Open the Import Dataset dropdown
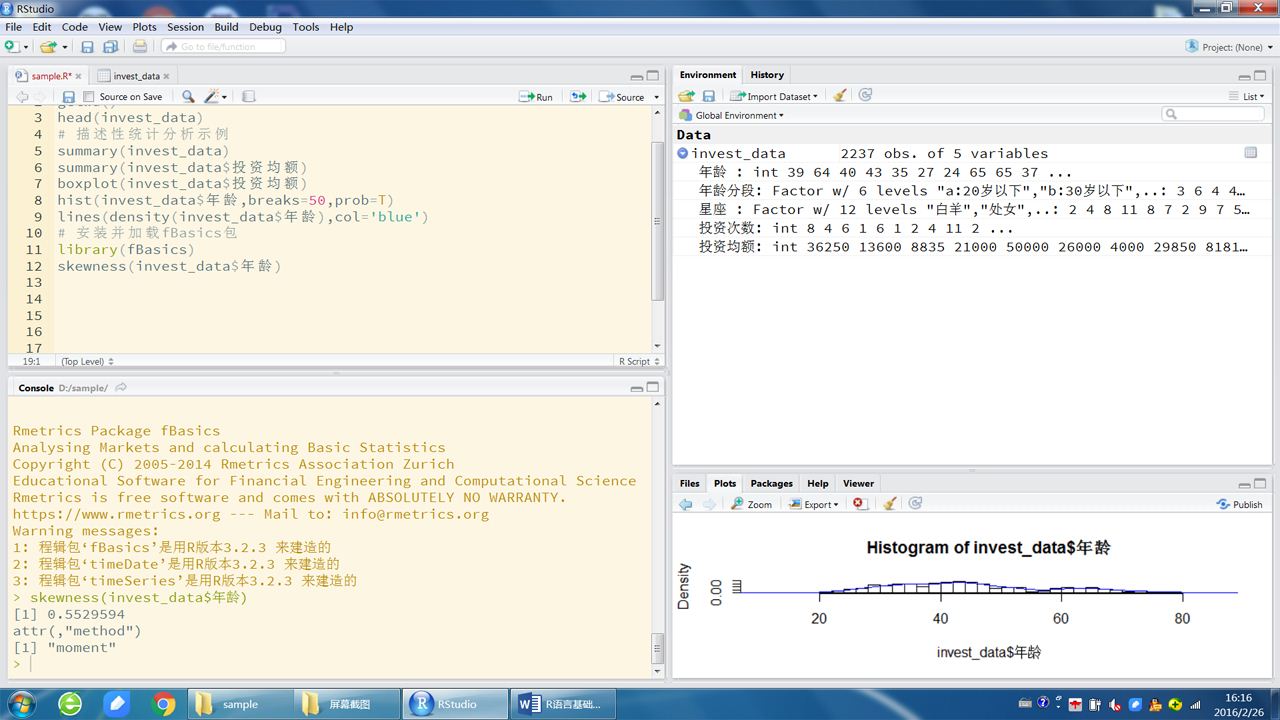1280x720 pixels. coord(774,96)
